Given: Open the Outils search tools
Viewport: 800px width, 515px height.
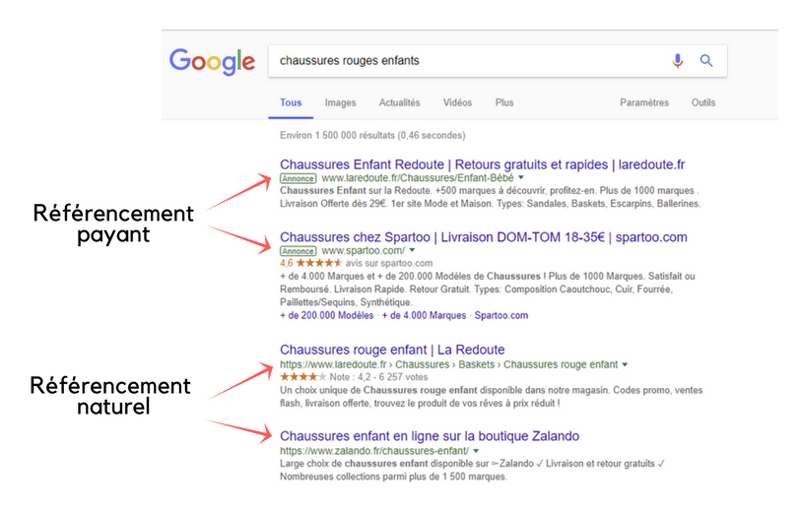Looking at the screenshot, I should [703, 103].
